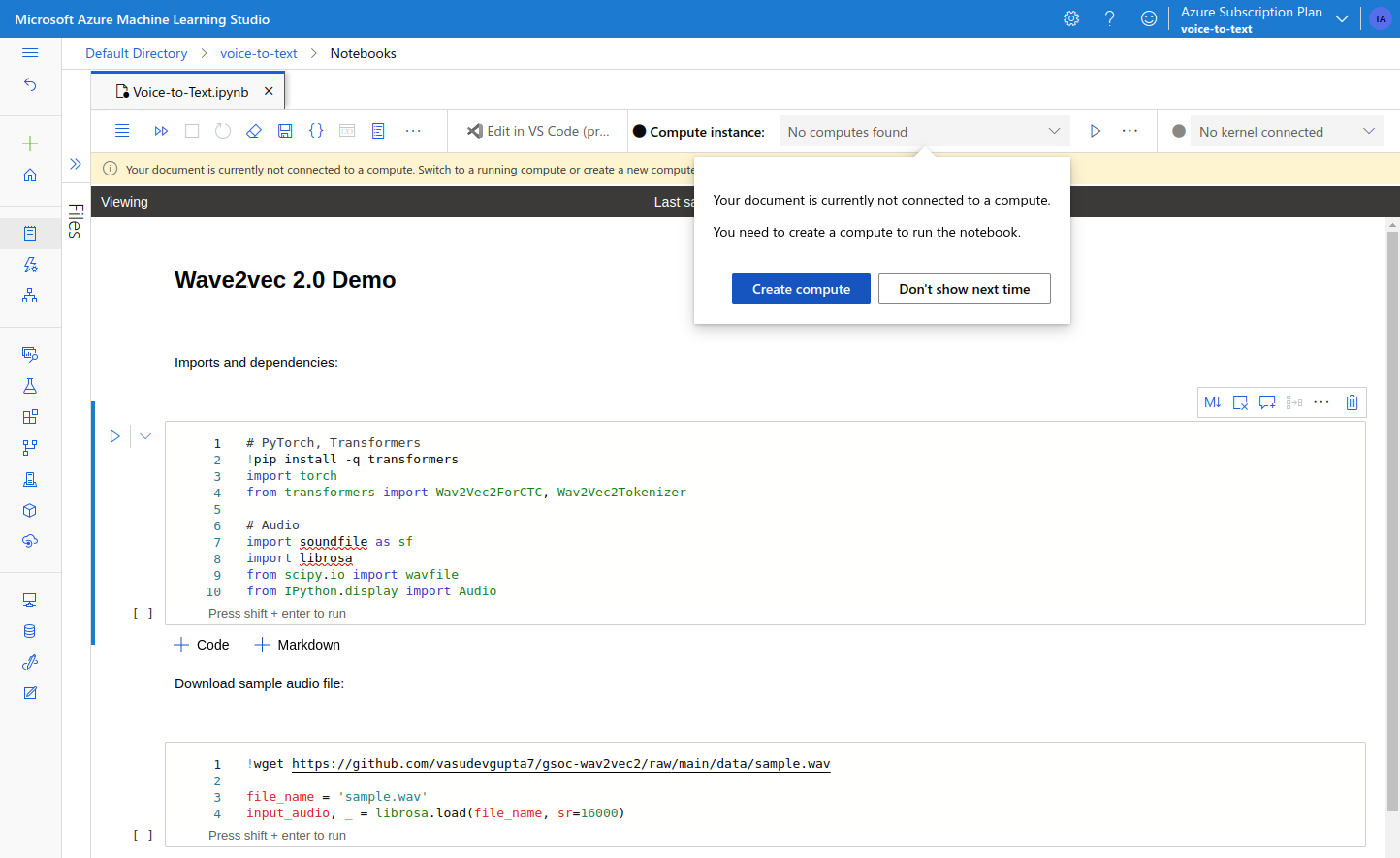Viewport: 1400px width, 858px height.
Task: Go to Home via the house icon
Action: click(30, 175)
